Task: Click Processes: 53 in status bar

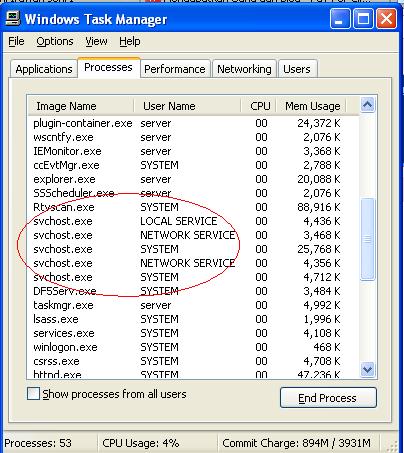Action: (38, 443)
